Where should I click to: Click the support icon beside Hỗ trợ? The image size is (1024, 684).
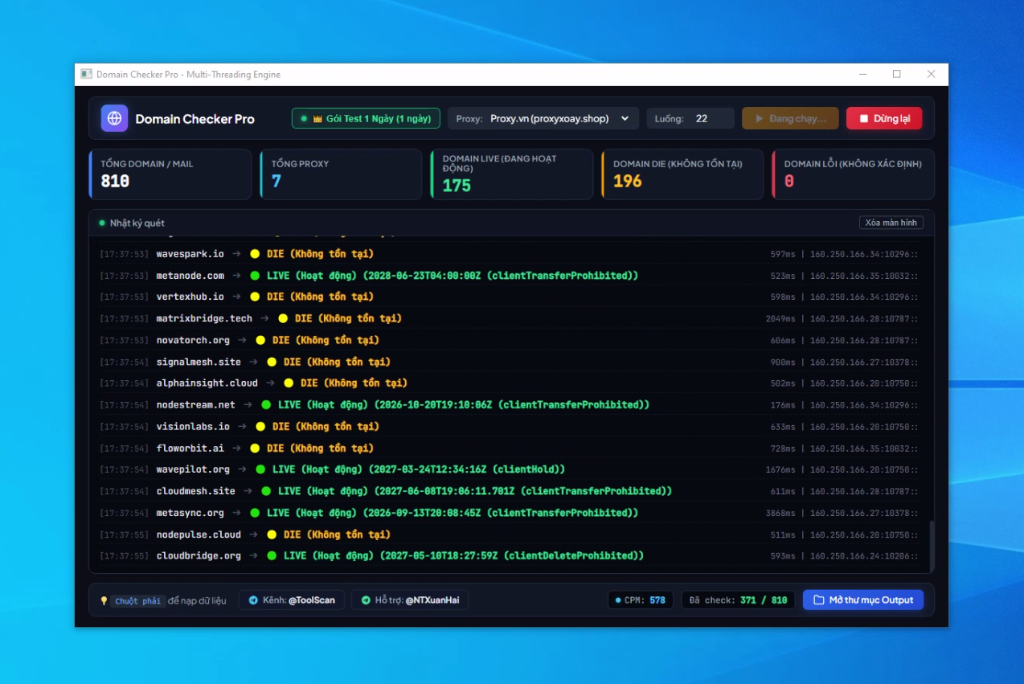[x=366, y=600]
